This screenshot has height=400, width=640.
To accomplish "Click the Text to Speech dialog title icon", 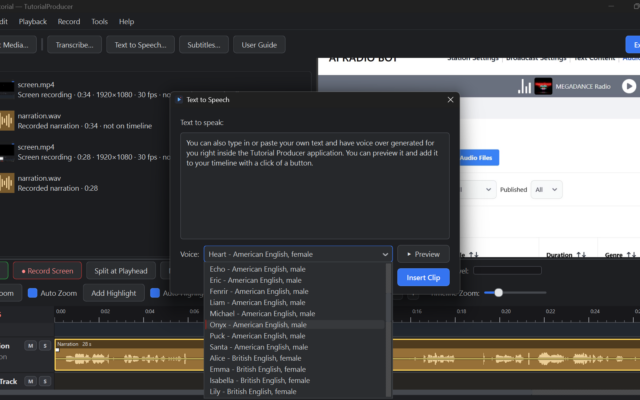I will pos(179,100).
